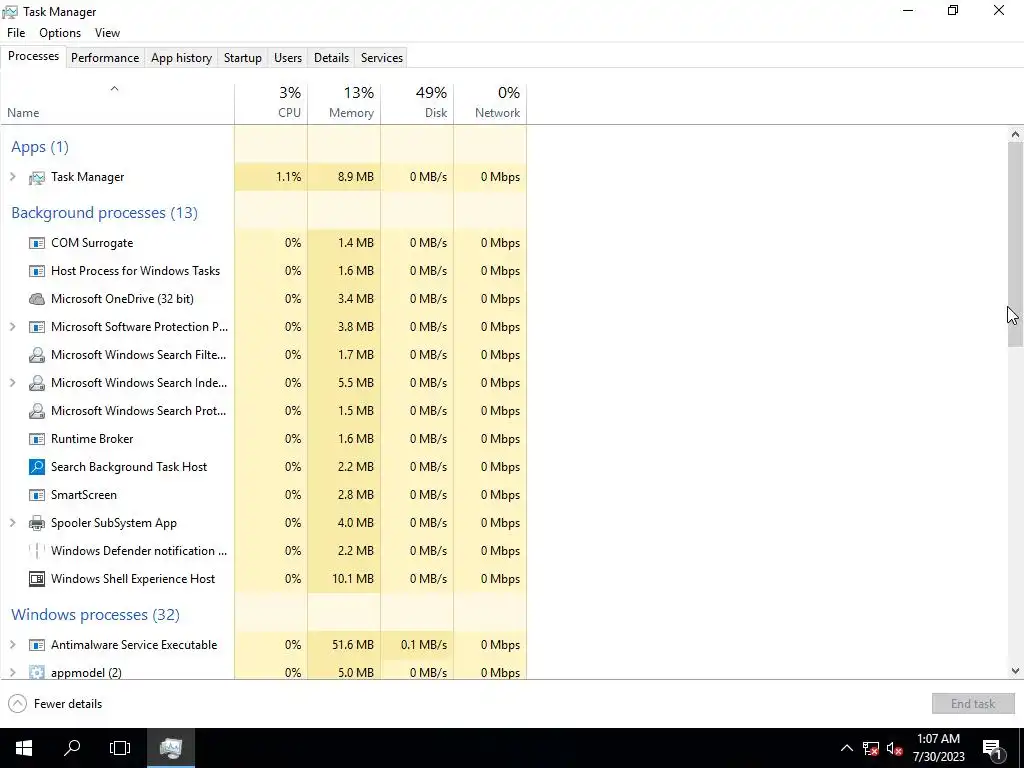
Task: Open the network status tray icon
Action: click(871, 748)
